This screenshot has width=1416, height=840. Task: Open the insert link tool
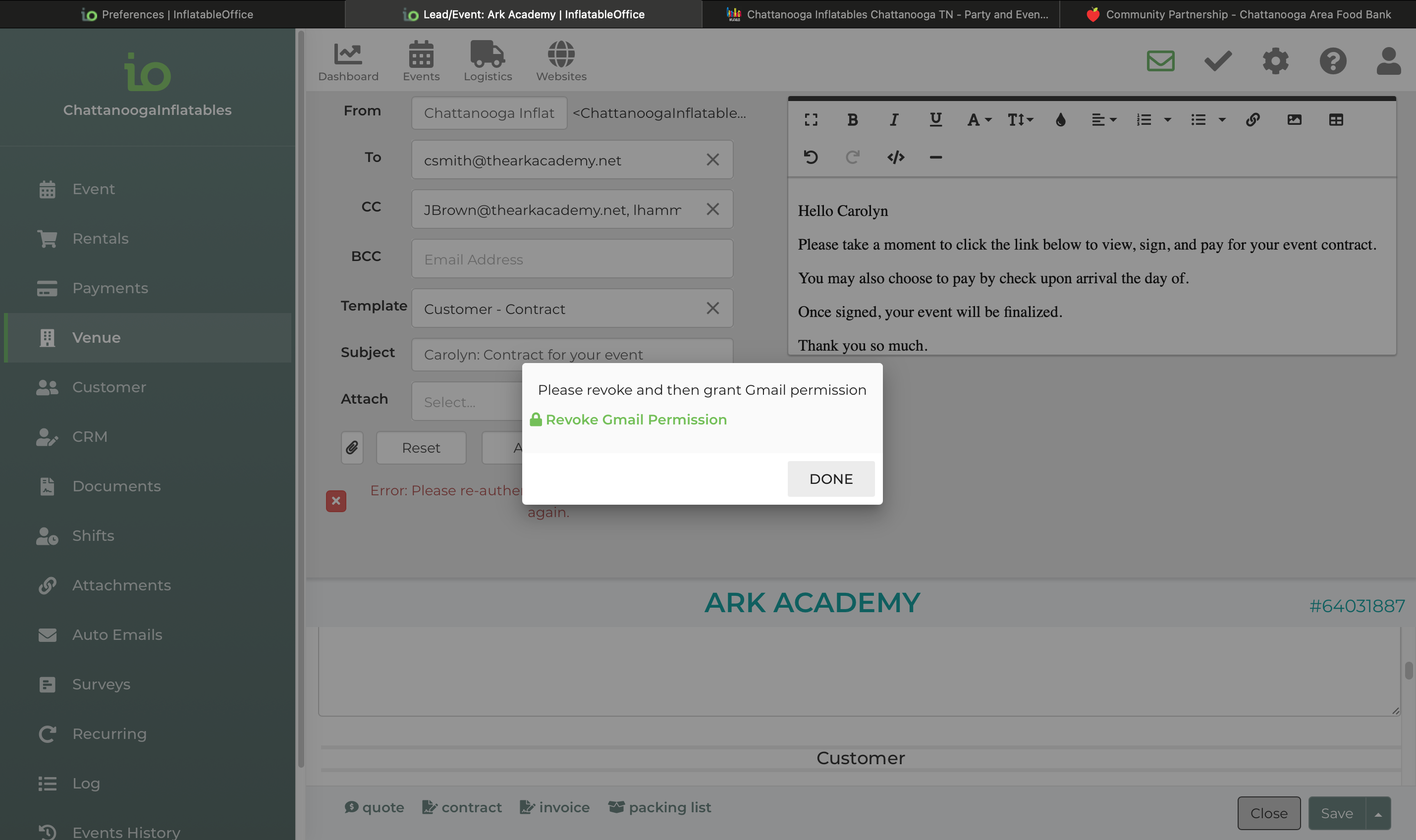[1253, 120]
